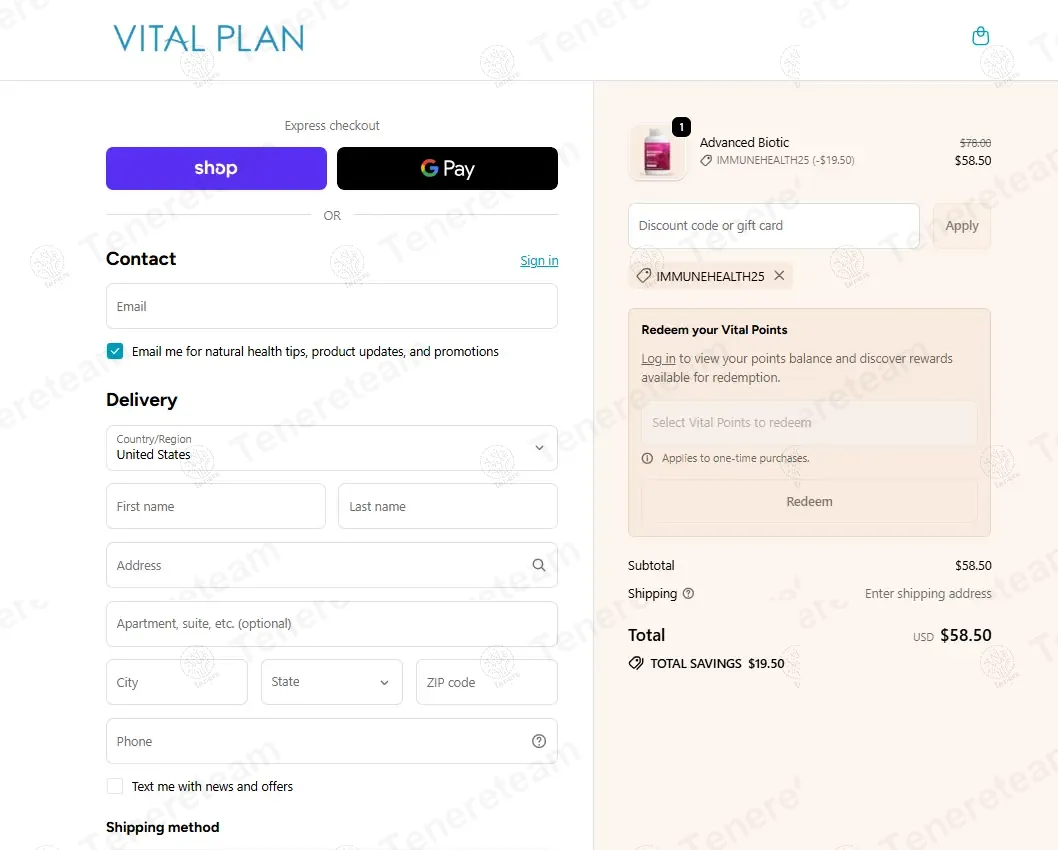Expand the State dropdown
The image size is (1058, 850).
pos(332,682)
